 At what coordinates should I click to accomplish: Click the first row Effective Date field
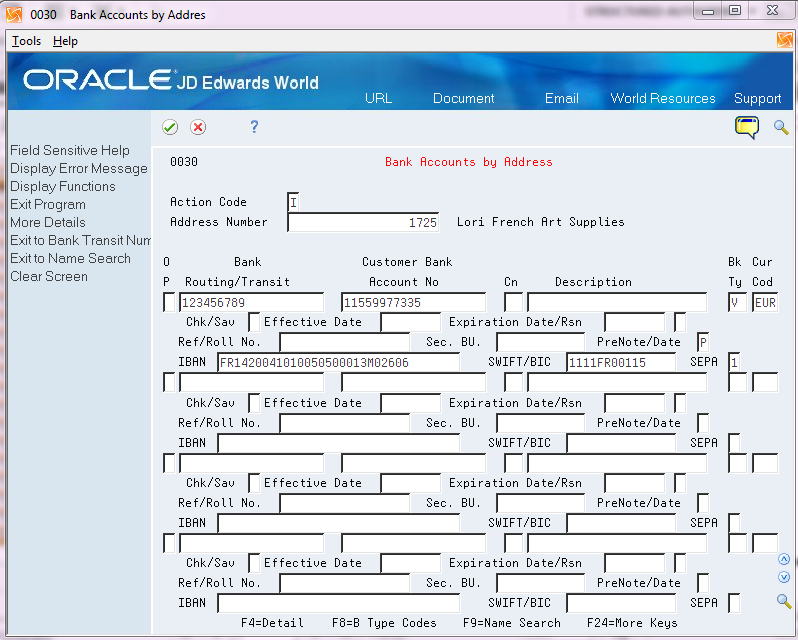coord(410,323)
